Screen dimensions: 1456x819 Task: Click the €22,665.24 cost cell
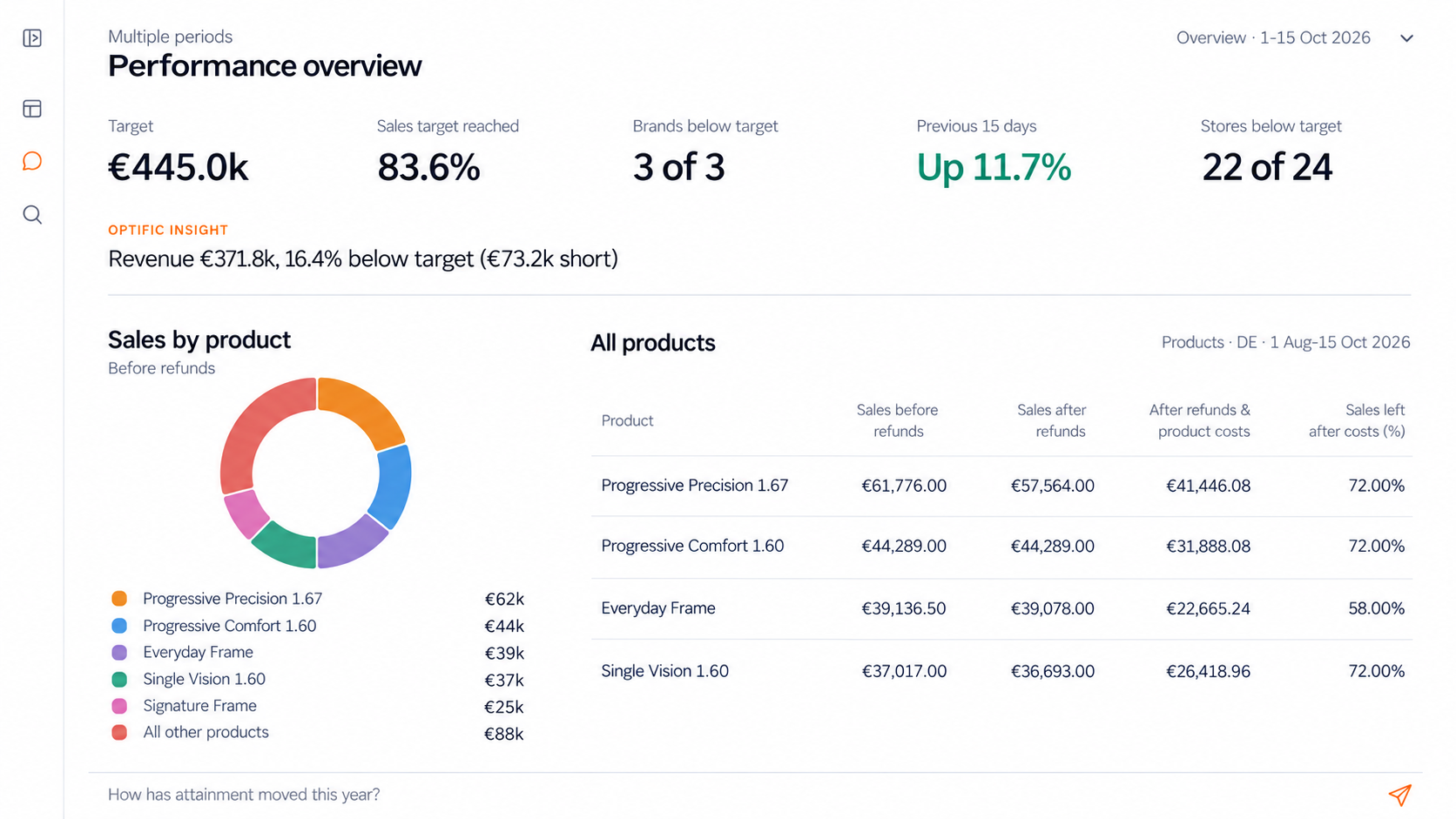coord(1208,608)
